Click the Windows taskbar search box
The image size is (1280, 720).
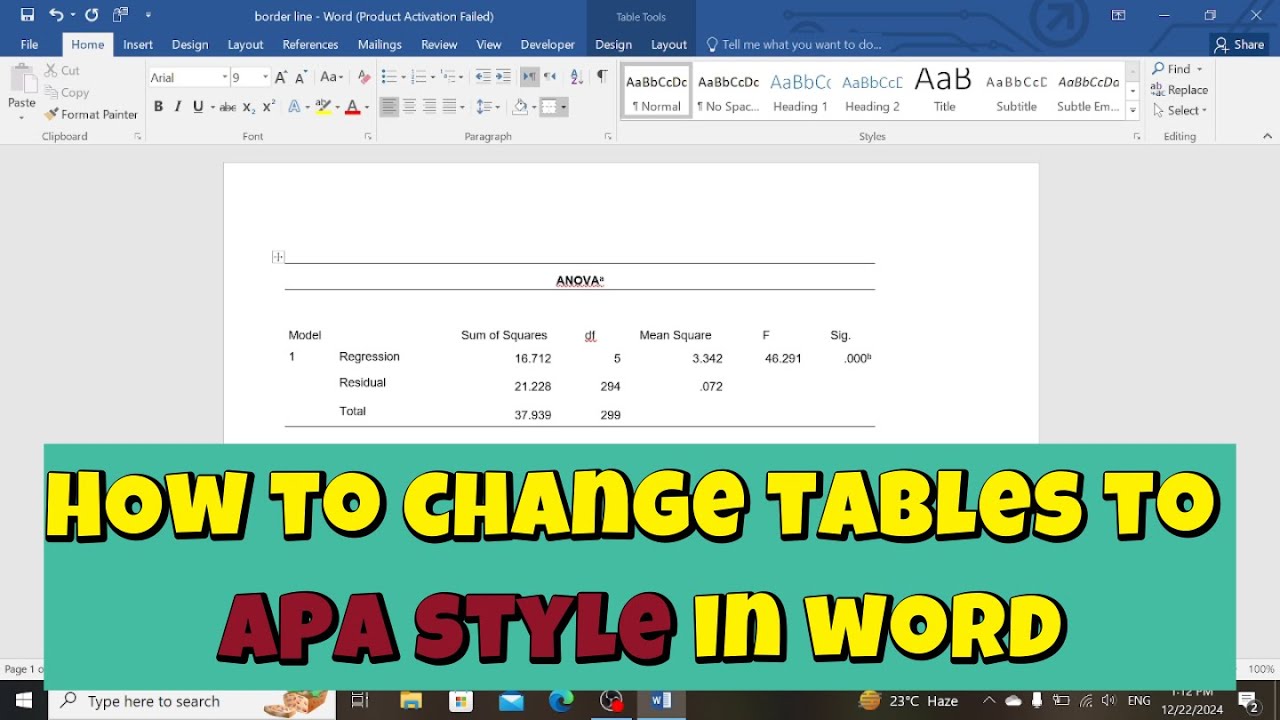coord(190,701)
